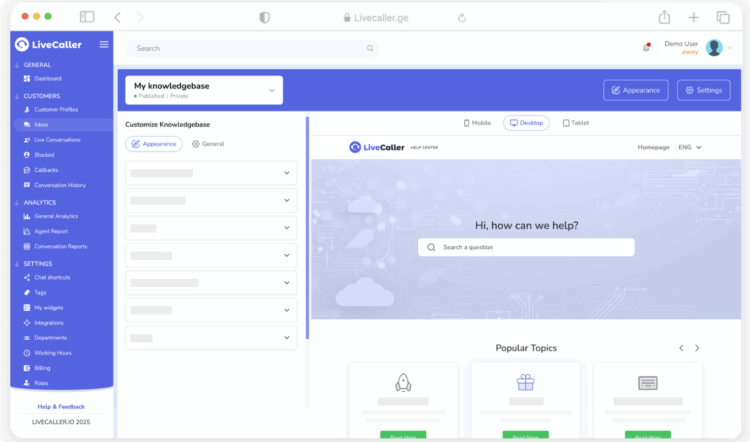Toggle the hamburger menu in the sidebar
Screen dimensions: 750x442
point(104,44)
